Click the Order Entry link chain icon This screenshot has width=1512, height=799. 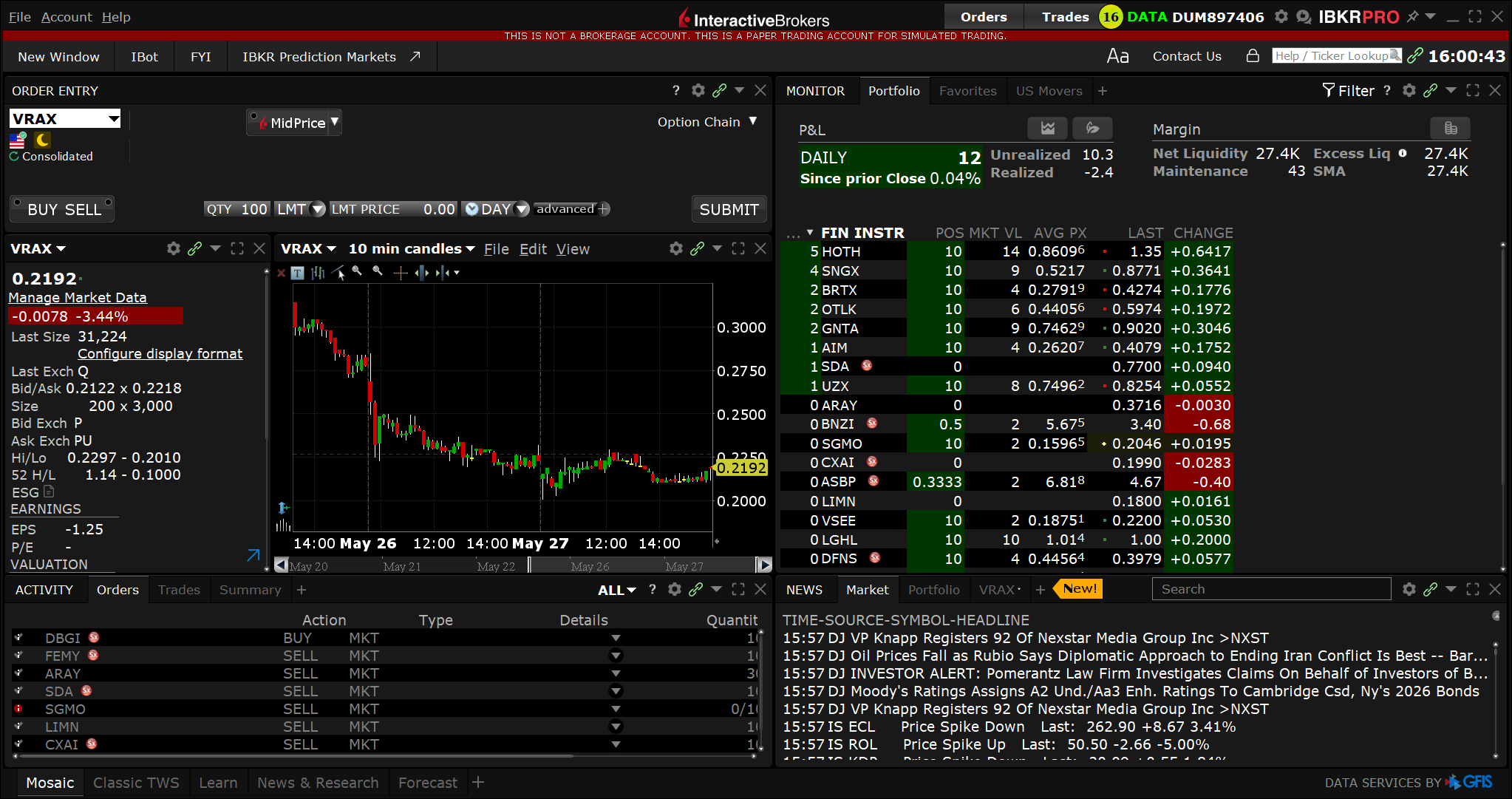click(719, 90)
